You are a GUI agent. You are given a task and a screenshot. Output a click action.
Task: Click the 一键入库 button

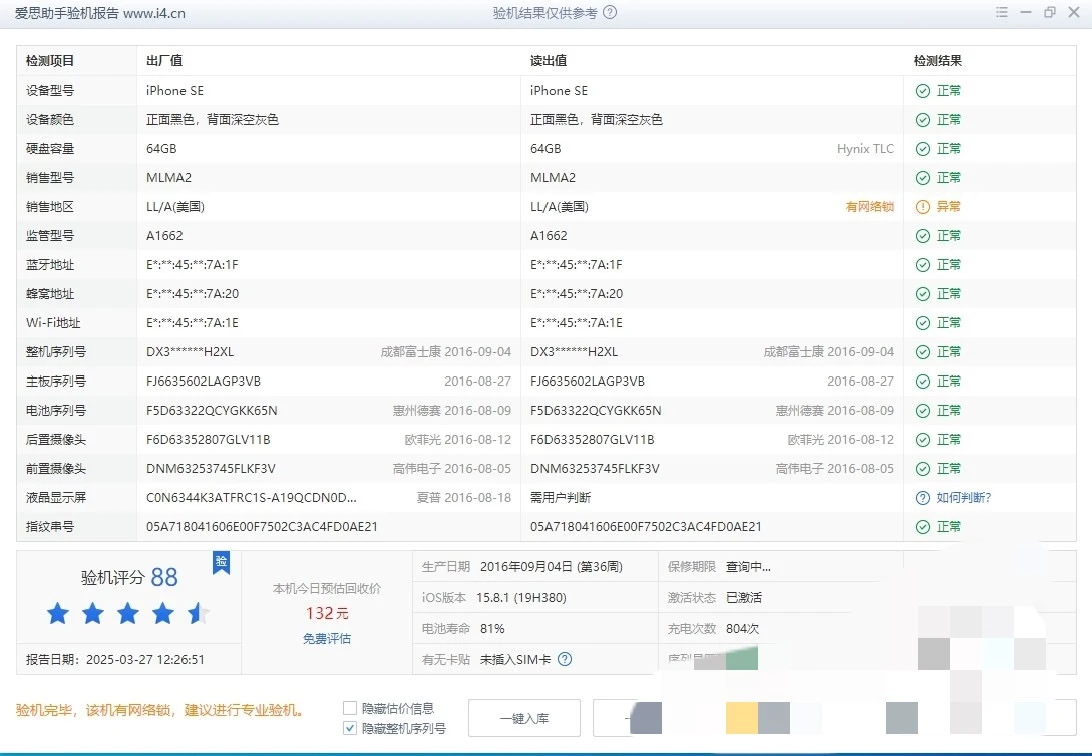[x=524, y=718]
